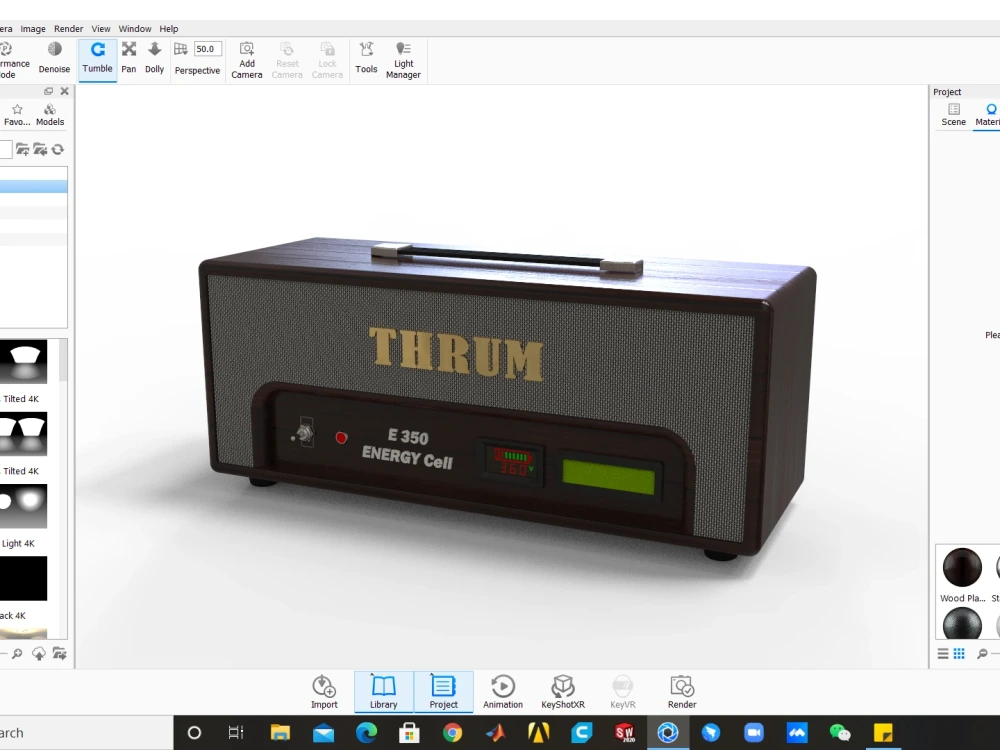Viewport: 1000px width, 750px height.
Task: Activate the Pan camera tool
Action: tap(129, 59)
